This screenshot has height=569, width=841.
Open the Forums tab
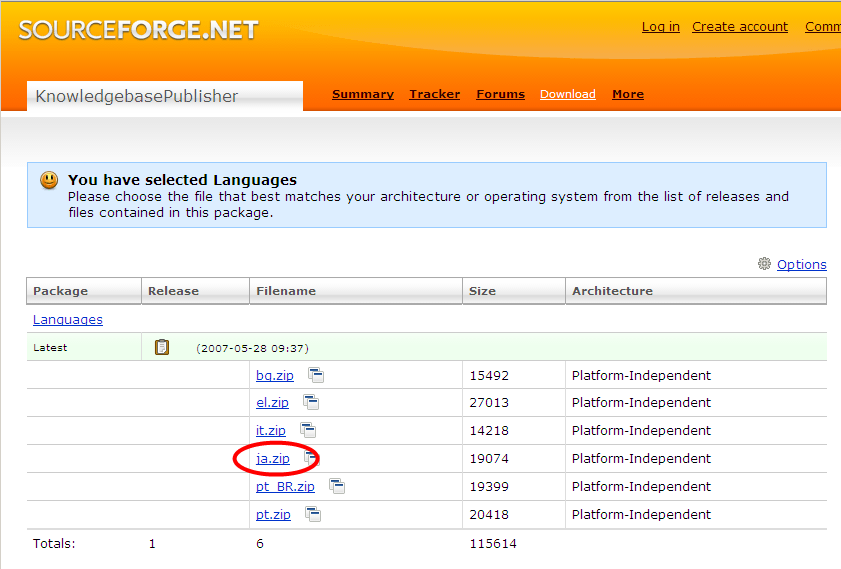coord(500,94)
